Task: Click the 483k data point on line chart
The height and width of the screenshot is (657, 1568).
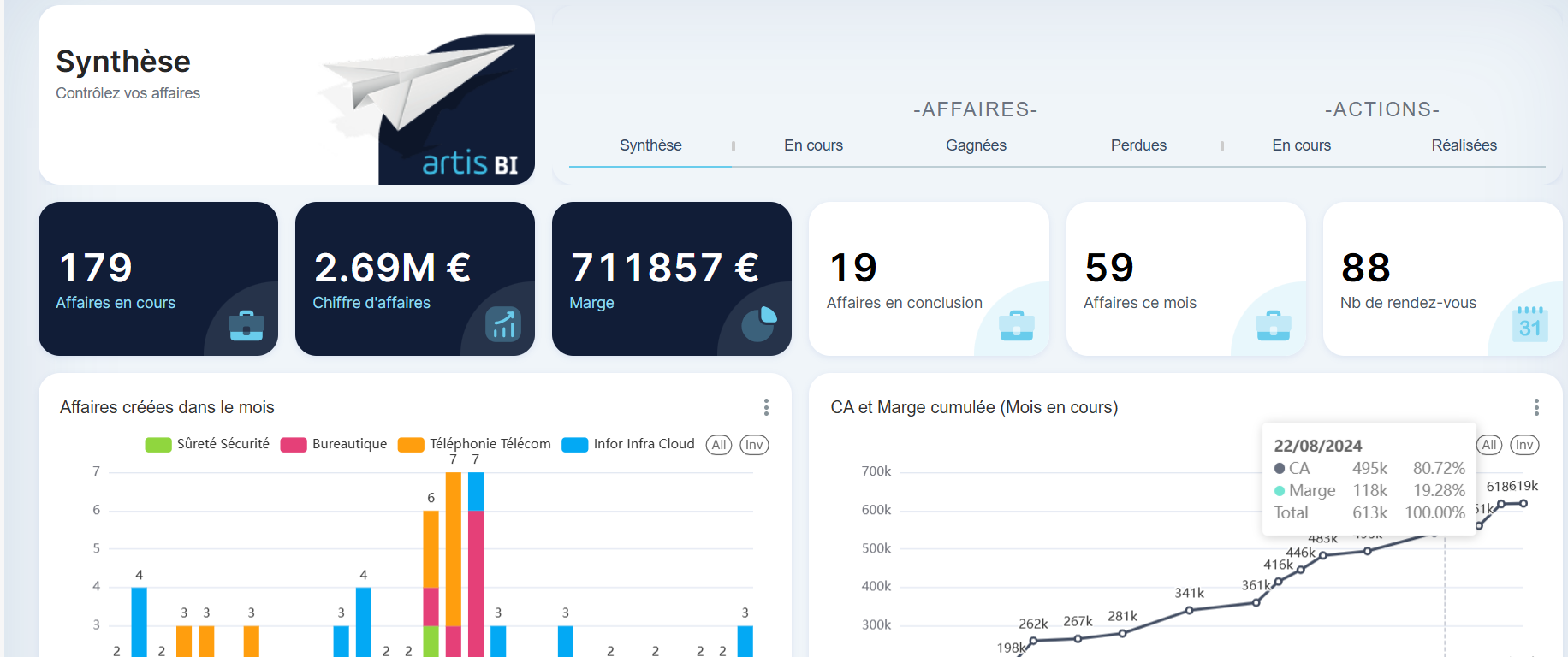Action: tap(1323, 555)
